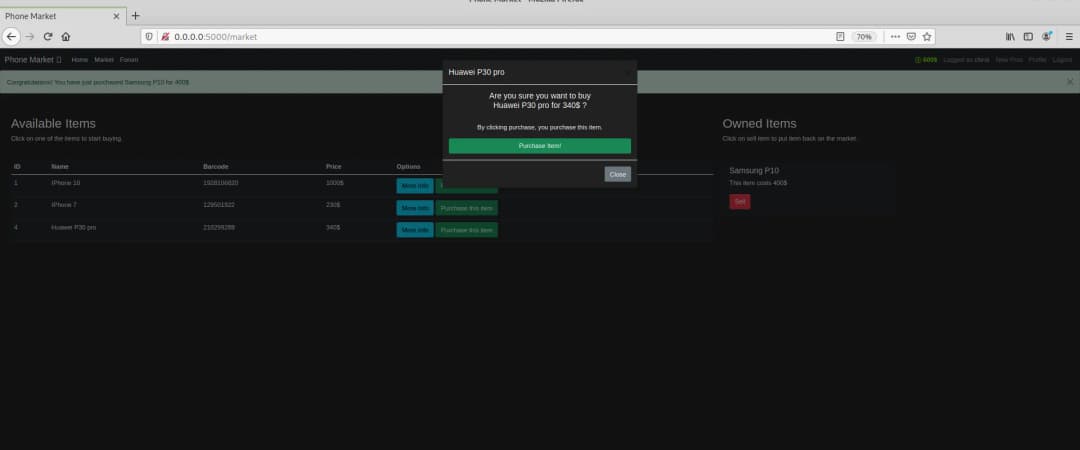The width and height of the screenshot is (1080, 450).
Task: Reset the 70% zoom level badge
Action: (864, 37)
